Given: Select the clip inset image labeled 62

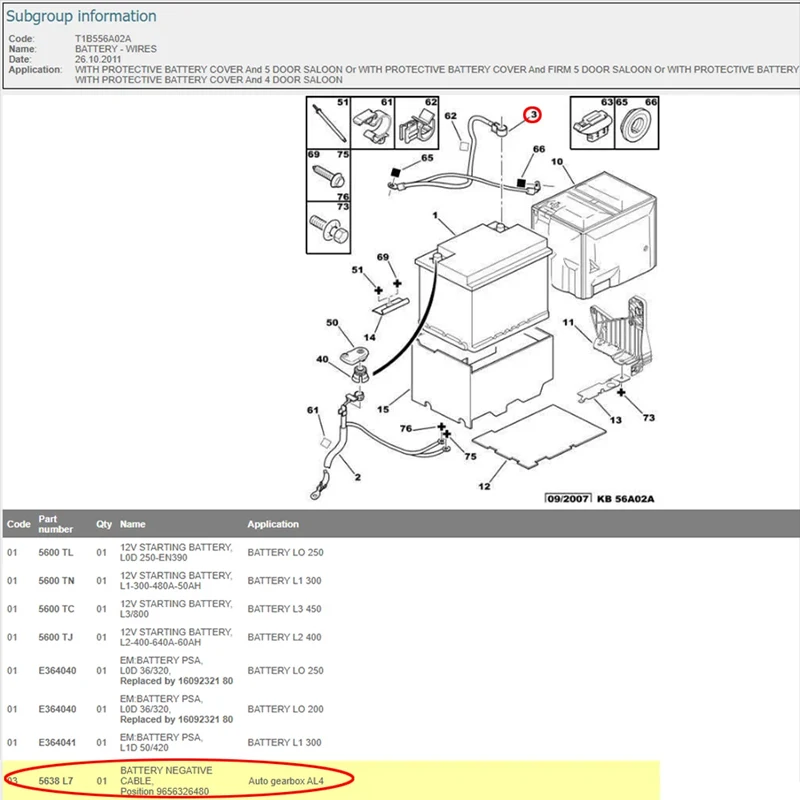Looking at the screenshot, I should tap(417, 123).
